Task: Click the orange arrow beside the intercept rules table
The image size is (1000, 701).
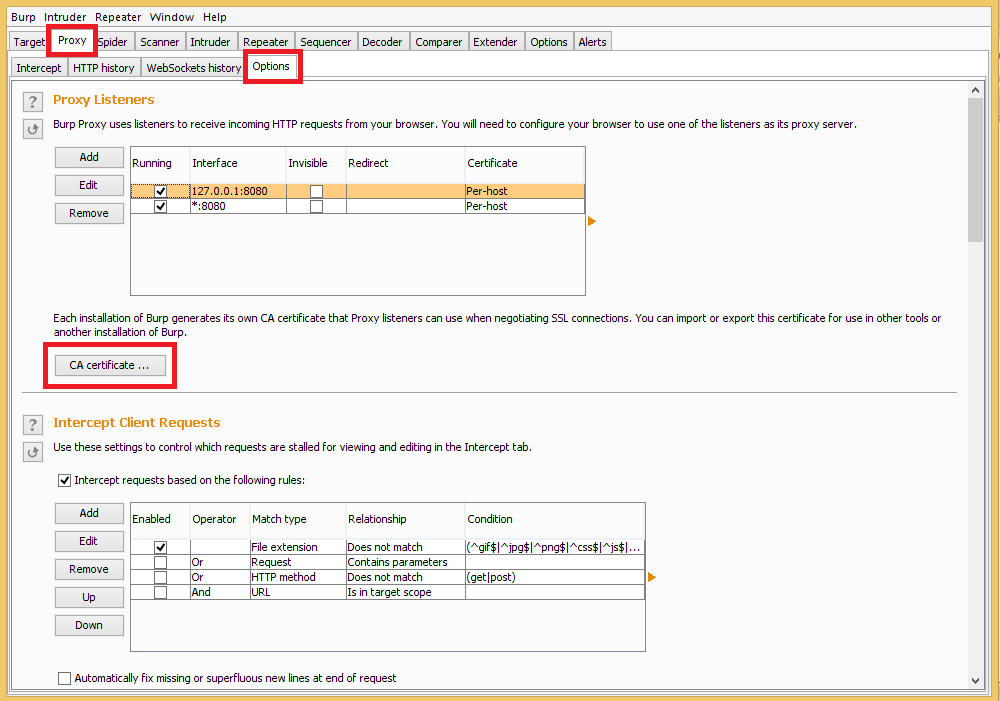Action: 651,577
